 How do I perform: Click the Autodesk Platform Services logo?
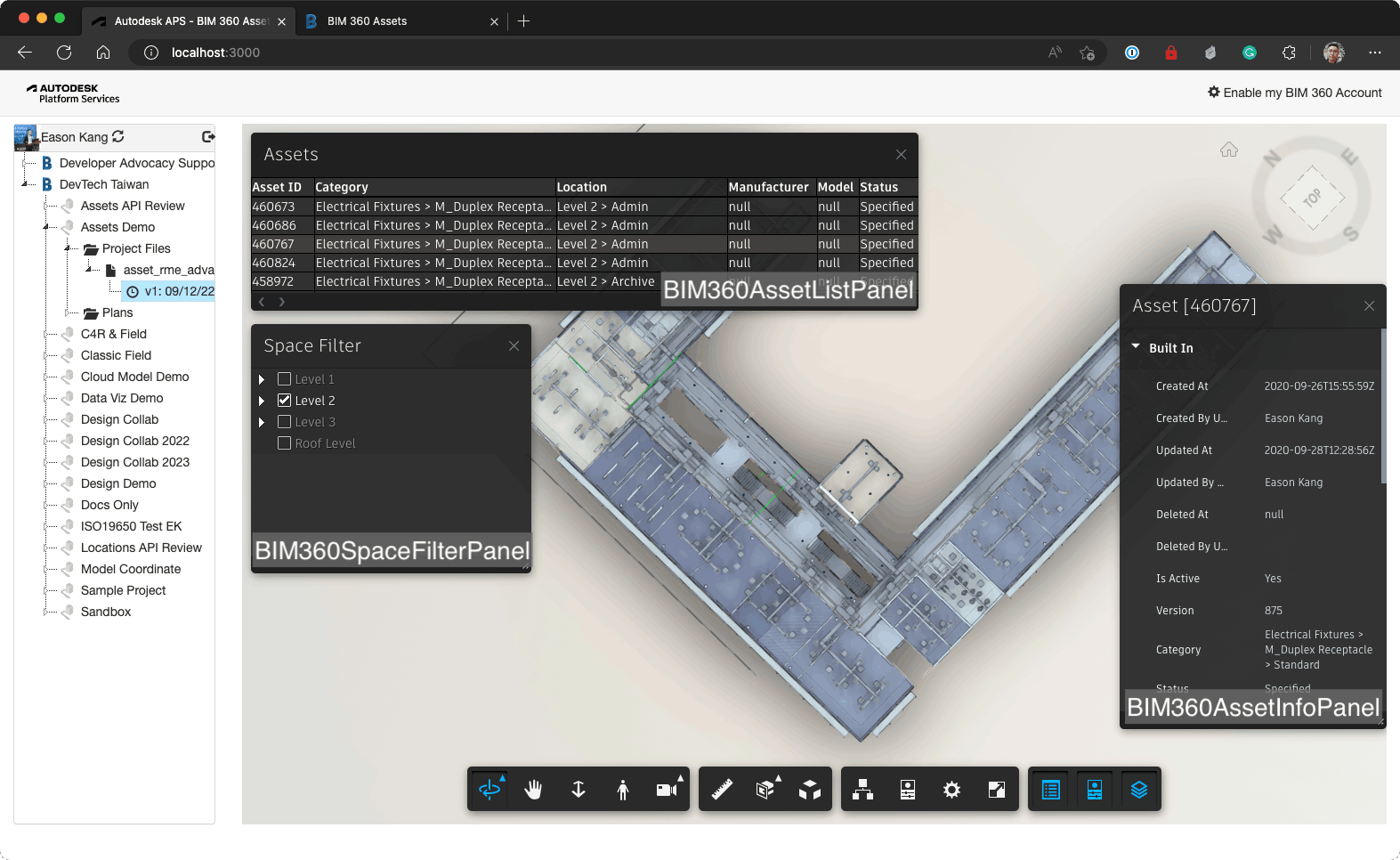(73, 93)
